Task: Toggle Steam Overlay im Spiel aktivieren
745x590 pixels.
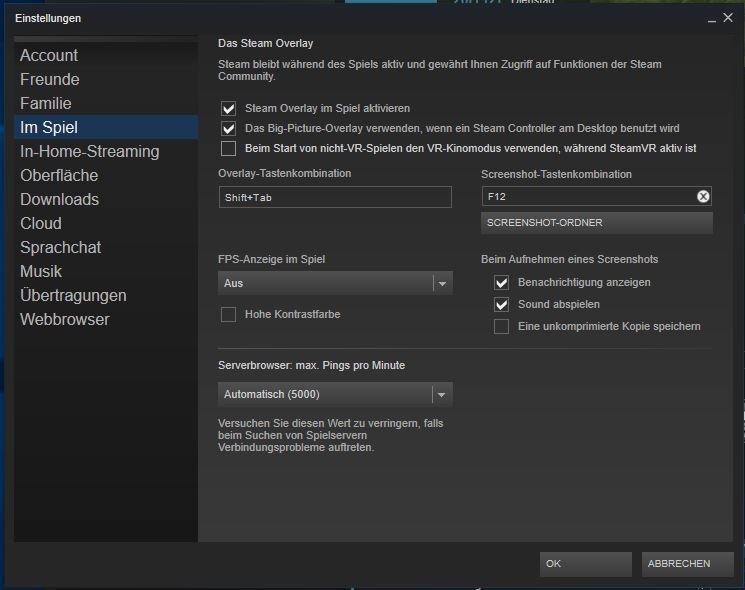Action: pos(229,108)
